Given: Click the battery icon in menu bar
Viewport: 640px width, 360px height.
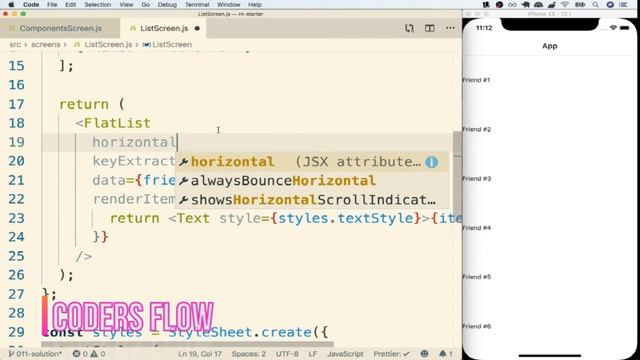Looking at the screenshot, I should point(580,4).
